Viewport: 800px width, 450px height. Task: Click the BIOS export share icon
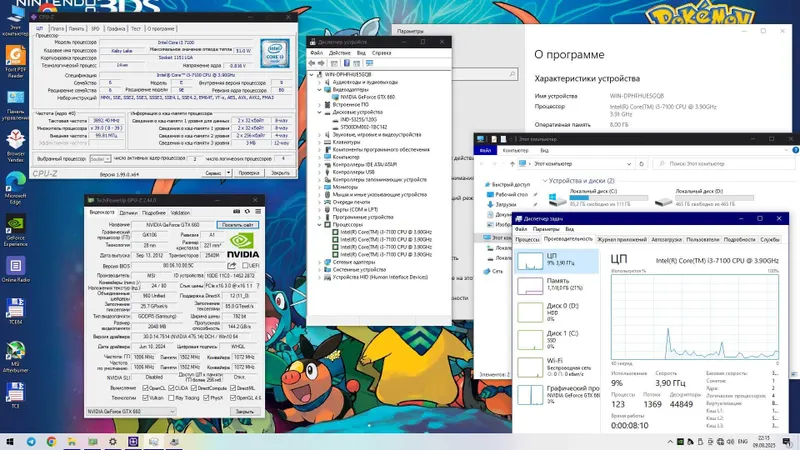click(x=232, y=266)
